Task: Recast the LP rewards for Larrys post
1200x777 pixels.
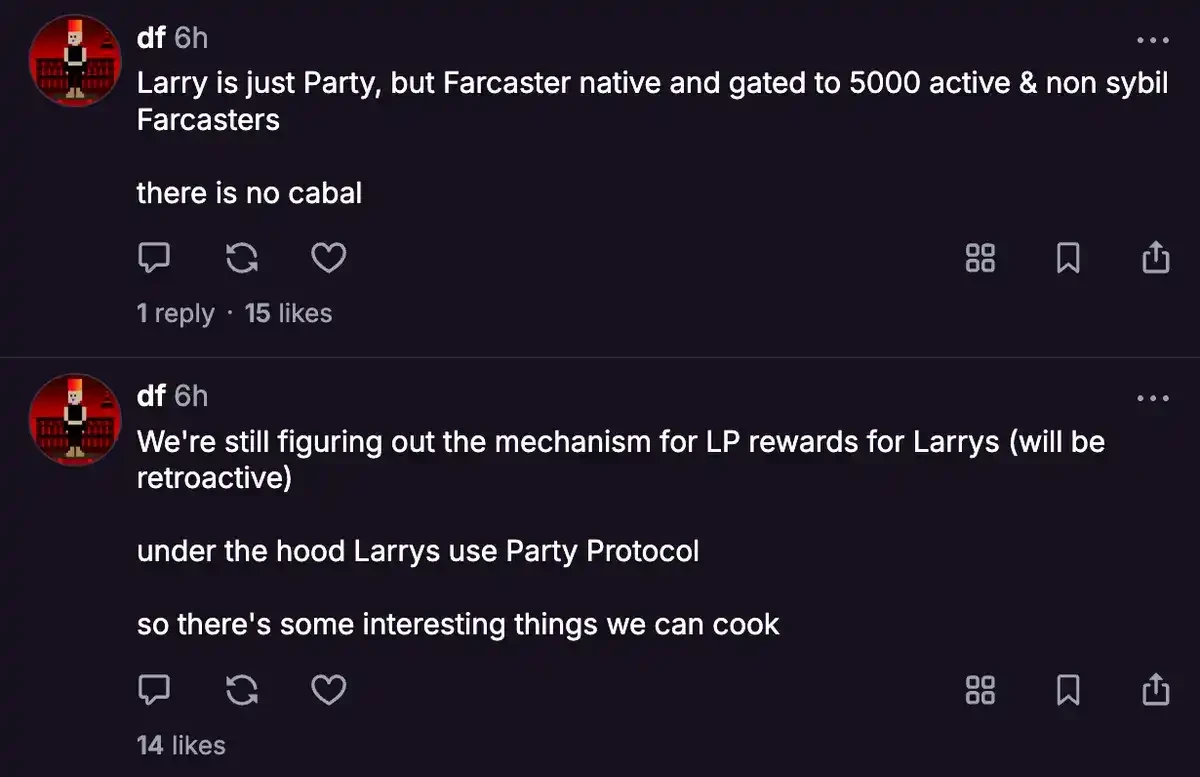Action: point(241,690)
